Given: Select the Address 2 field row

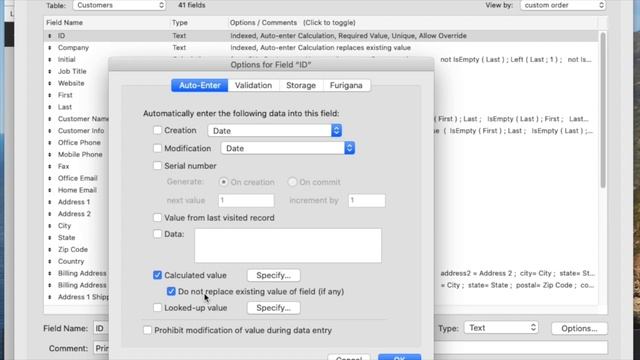Looking at the screenshot, I should point(76,213).
